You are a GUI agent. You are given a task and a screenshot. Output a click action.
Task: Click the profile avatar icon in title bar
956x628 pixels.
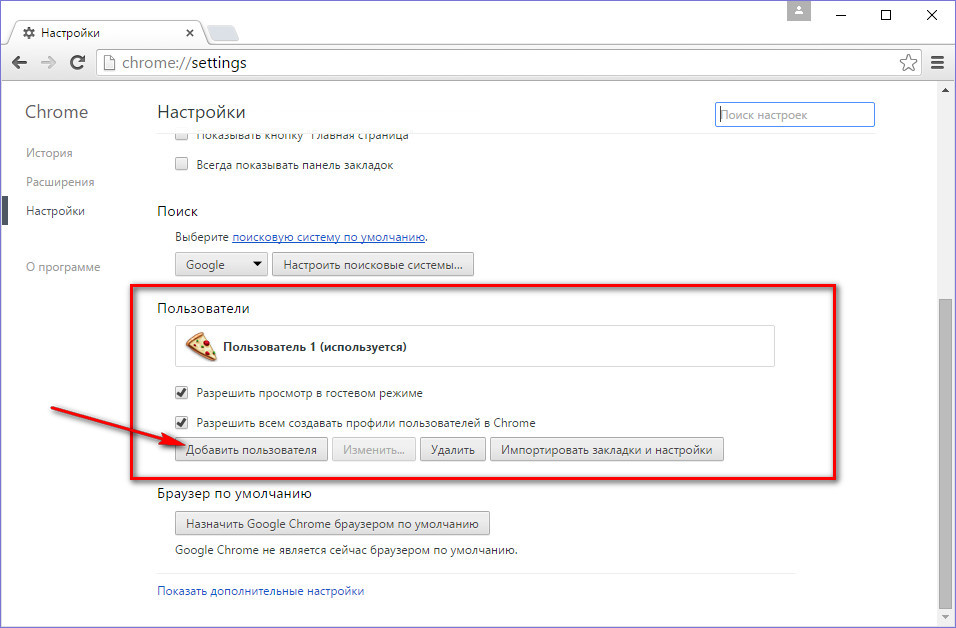pyautogui.click(x=799, y=13)
